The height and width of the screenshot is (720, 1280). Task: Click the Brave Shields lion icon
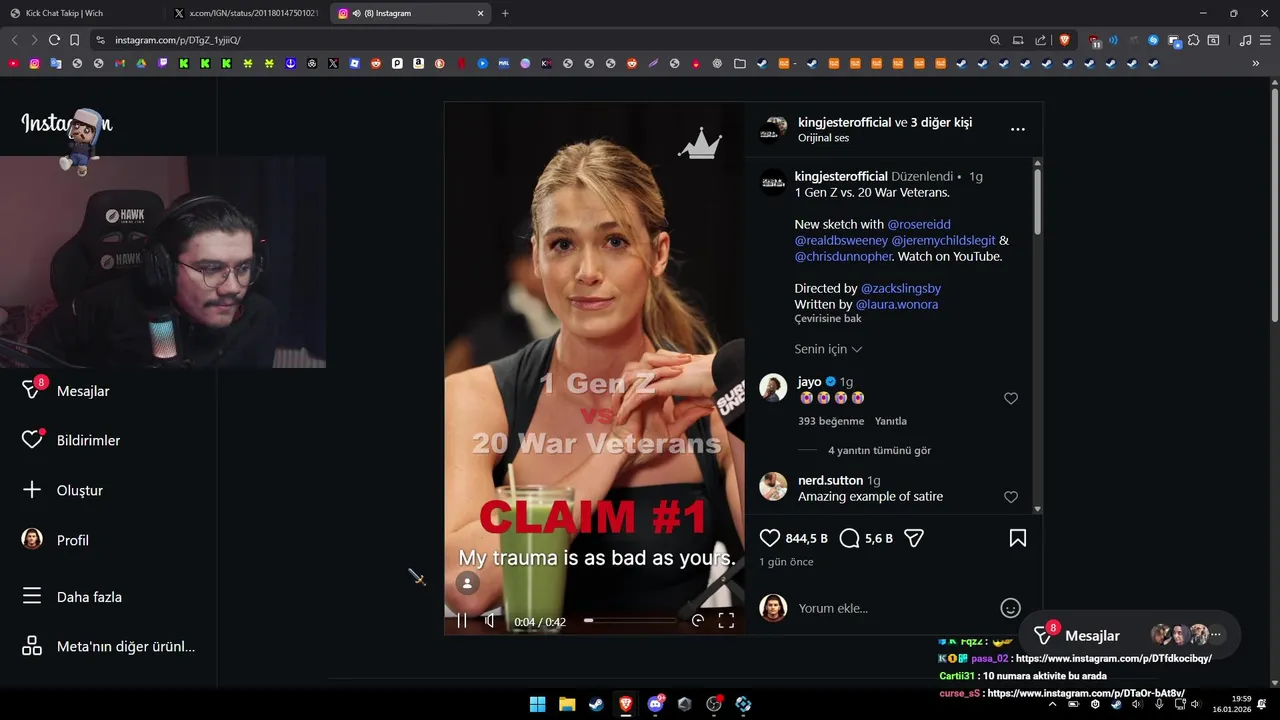coord(1064,40)
